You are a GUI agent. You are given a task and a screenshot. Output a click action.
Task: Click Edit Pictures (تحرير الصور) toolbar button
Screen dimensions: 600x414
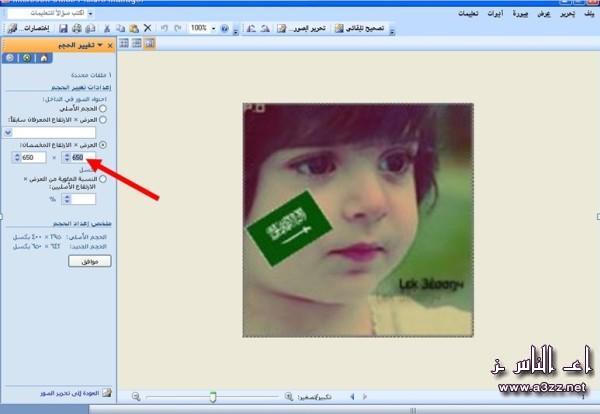[302, 28]
